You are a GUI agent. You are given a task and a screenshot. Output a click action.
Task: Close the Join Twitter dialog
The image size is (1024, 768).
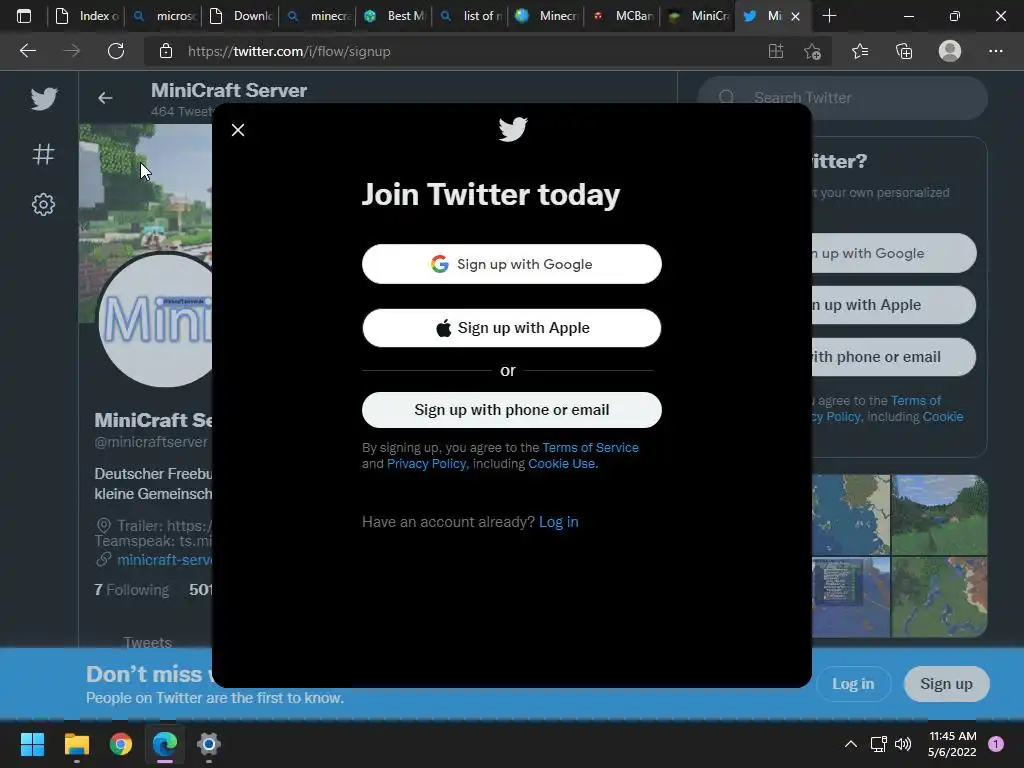click(x=238, y=130)
